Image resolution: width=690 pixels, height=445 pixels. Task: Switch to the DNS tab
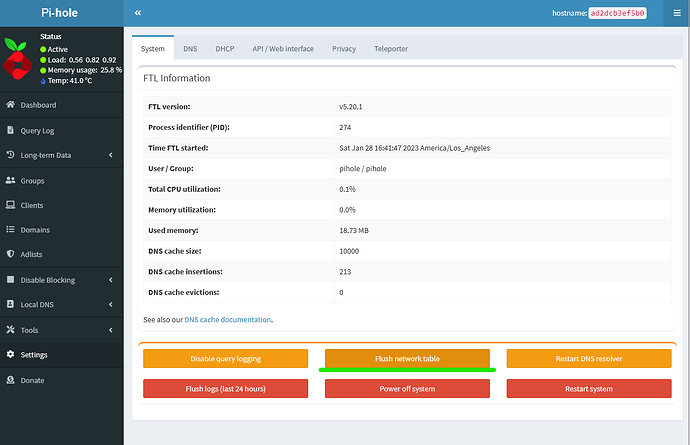(x=190, y=48)
